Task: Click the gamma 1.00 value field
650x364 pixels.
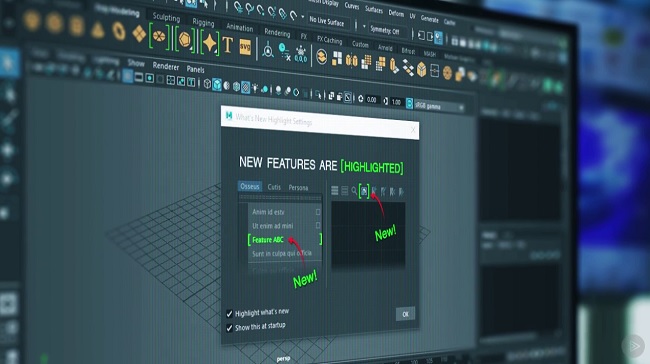Action: [x=396, y=102]
